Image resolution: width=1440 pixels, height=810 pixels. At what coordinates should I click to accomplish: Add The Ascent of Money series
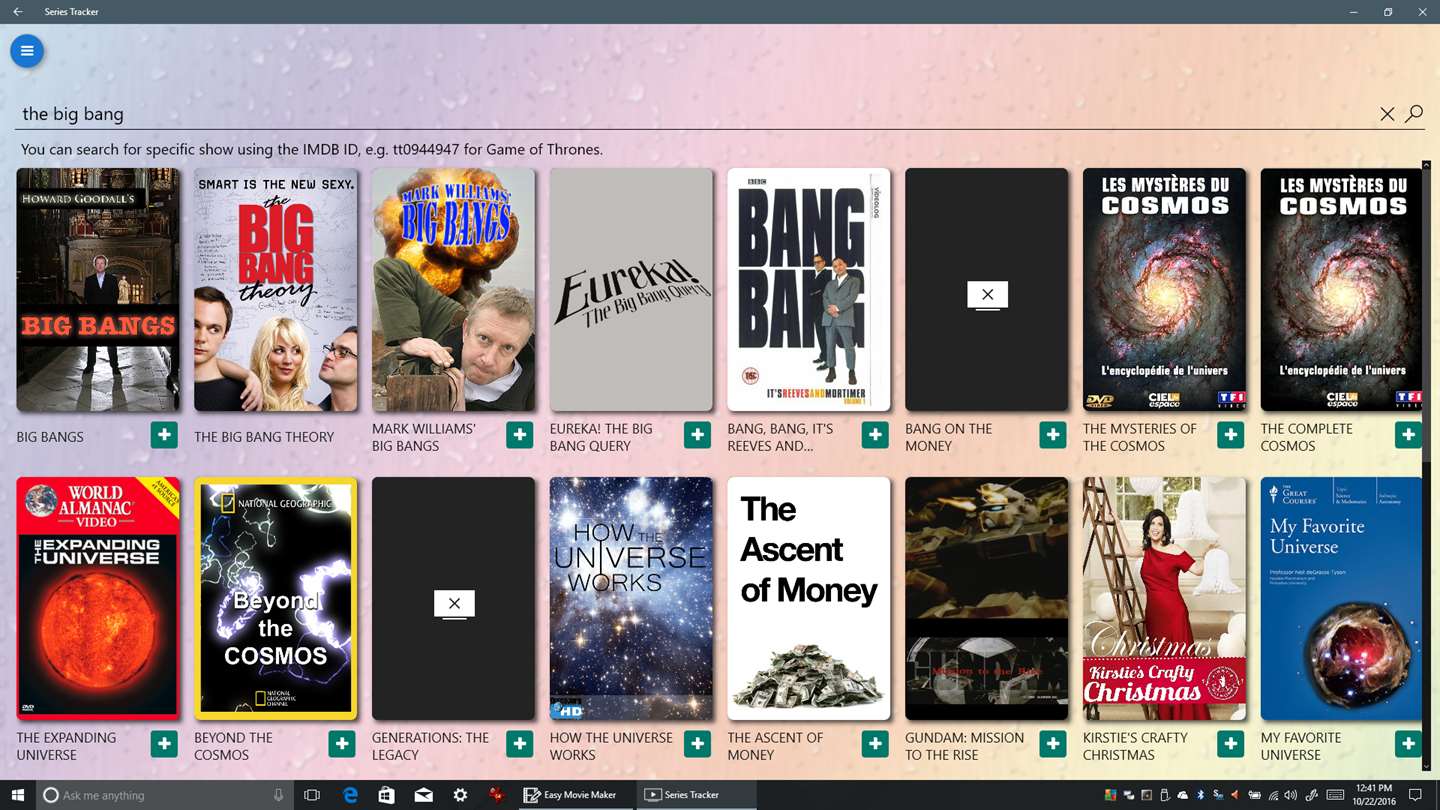pyautogui.click(x=875, y=744)
